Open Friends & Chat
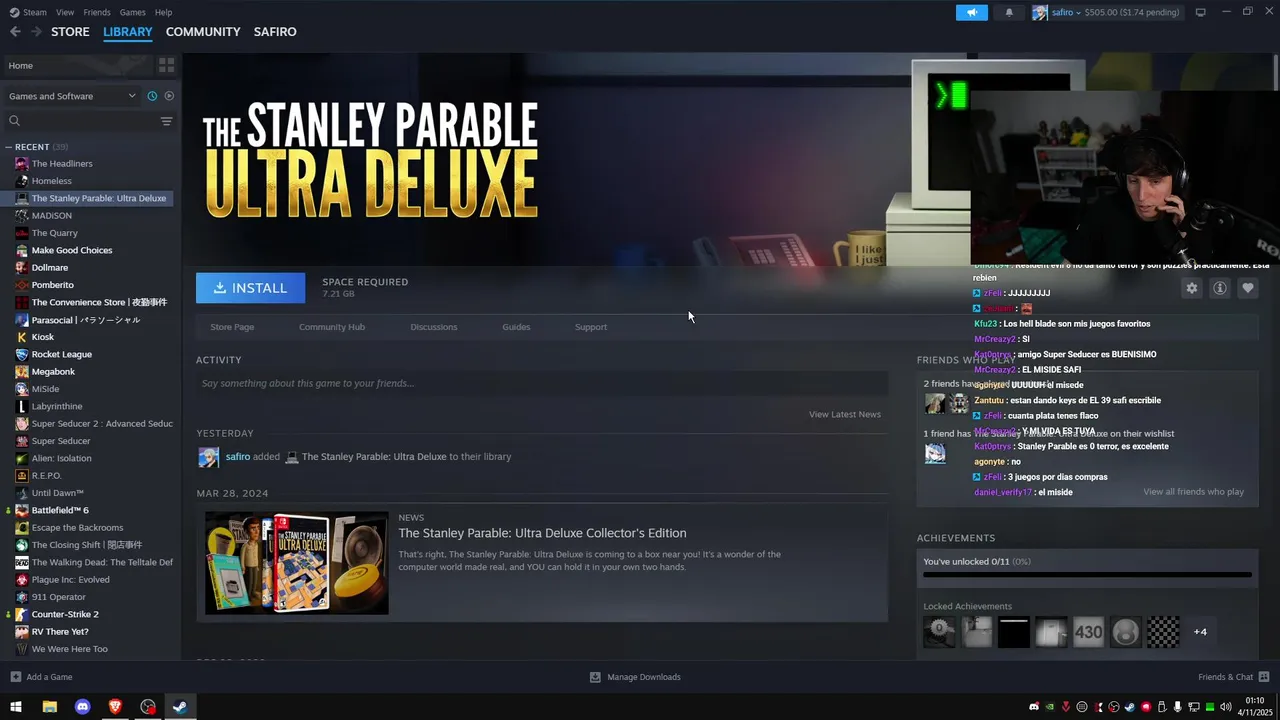 click(1233, 677)
